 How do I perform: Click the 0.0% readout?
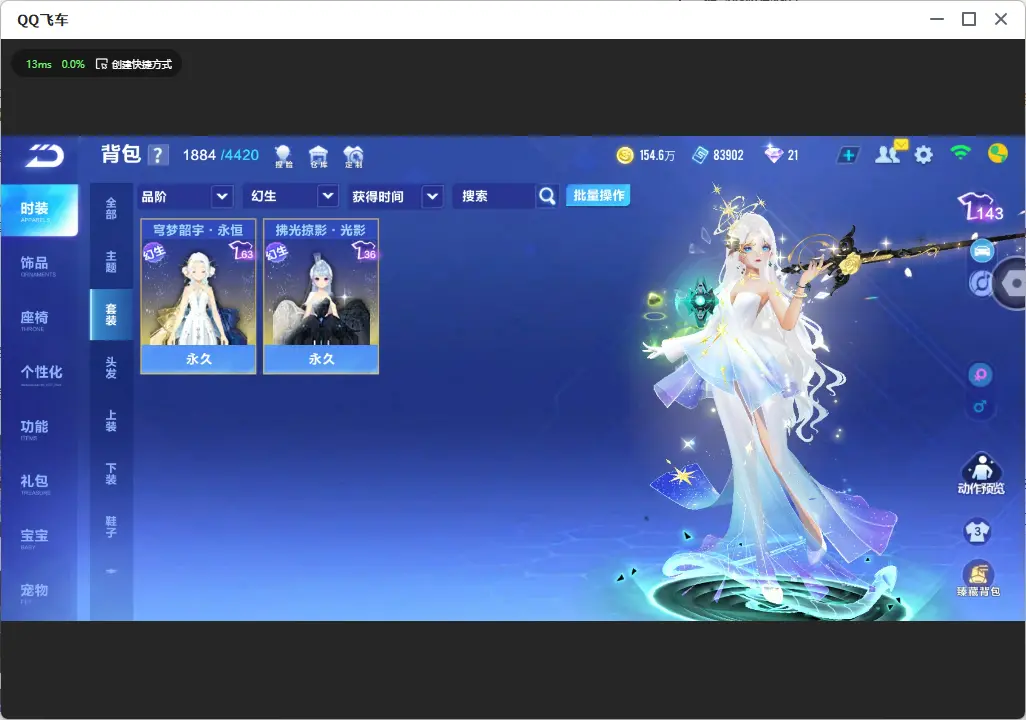coord(73,64)
